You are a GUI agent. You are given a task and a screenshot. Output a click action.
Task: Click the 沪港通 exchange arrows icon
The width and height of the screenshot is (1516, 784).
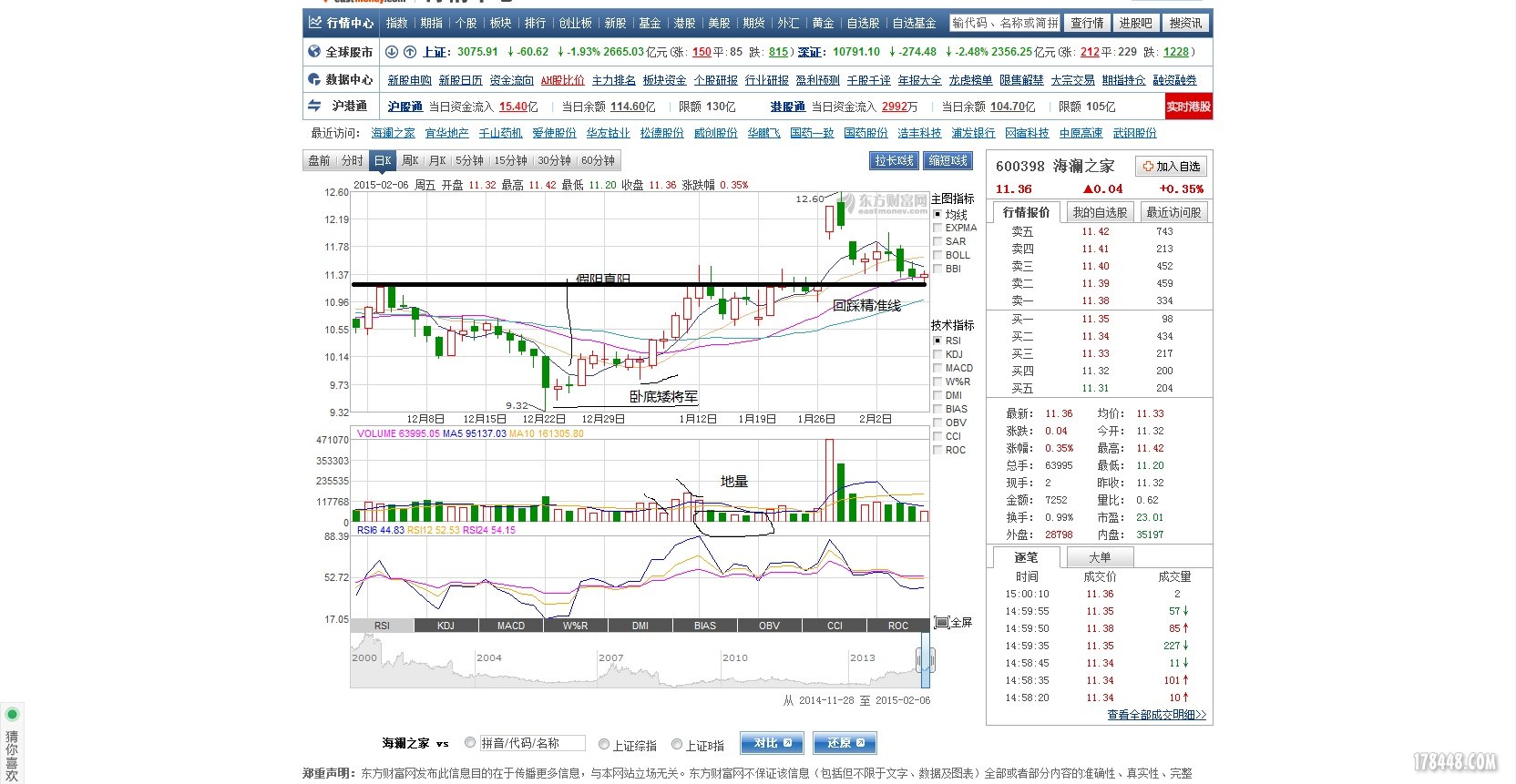pos(314,106)
